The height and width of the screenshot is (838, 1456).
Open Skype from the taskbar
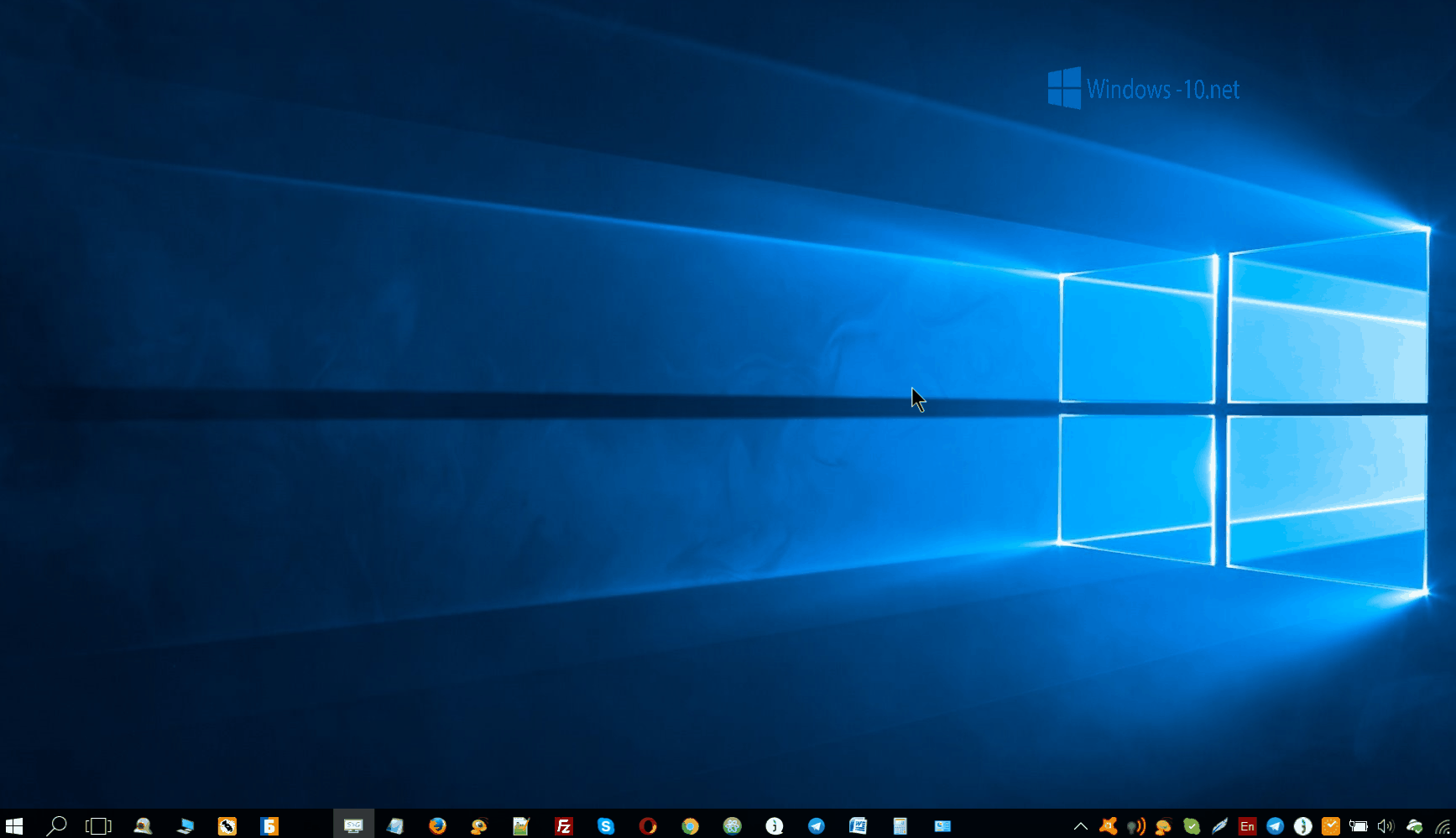606,826
